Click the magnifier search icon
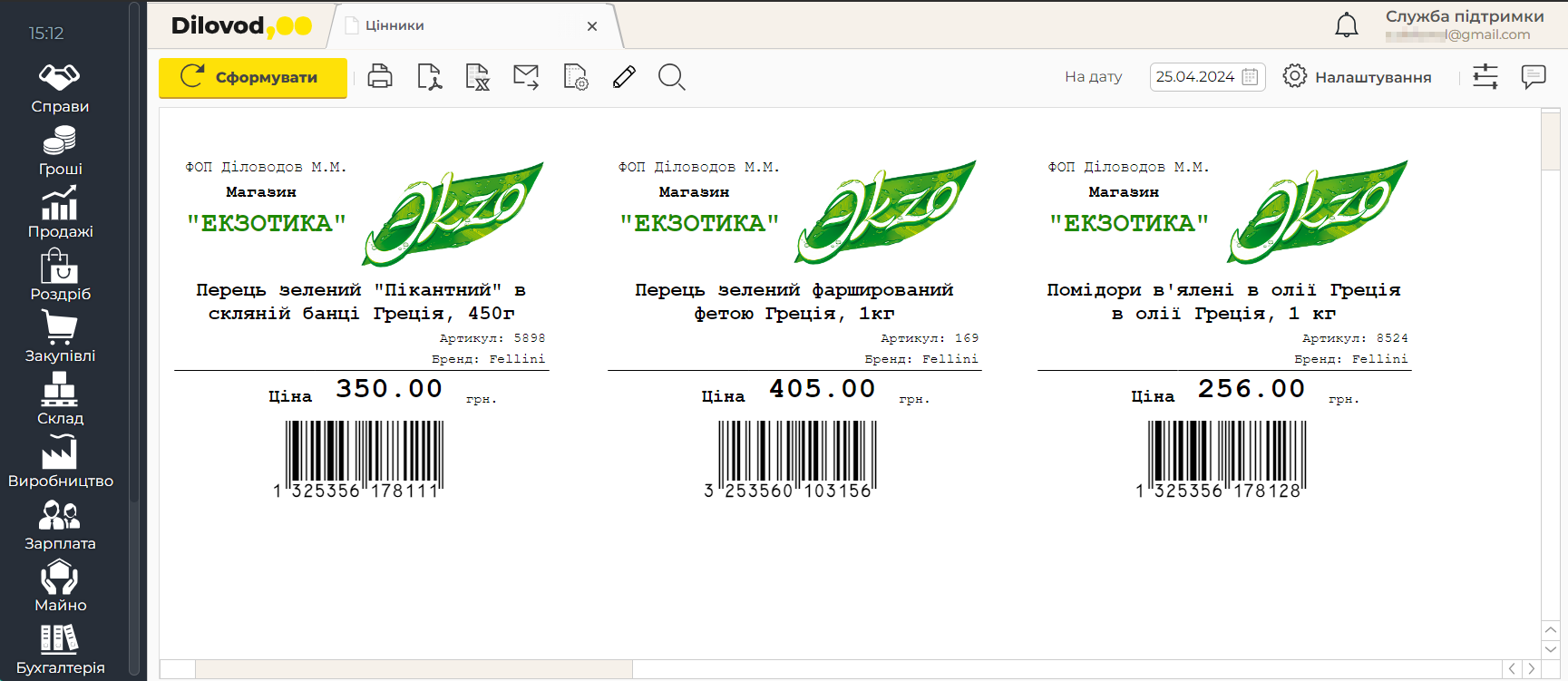Screen dimensions: 1568x681 coord(671,77)
